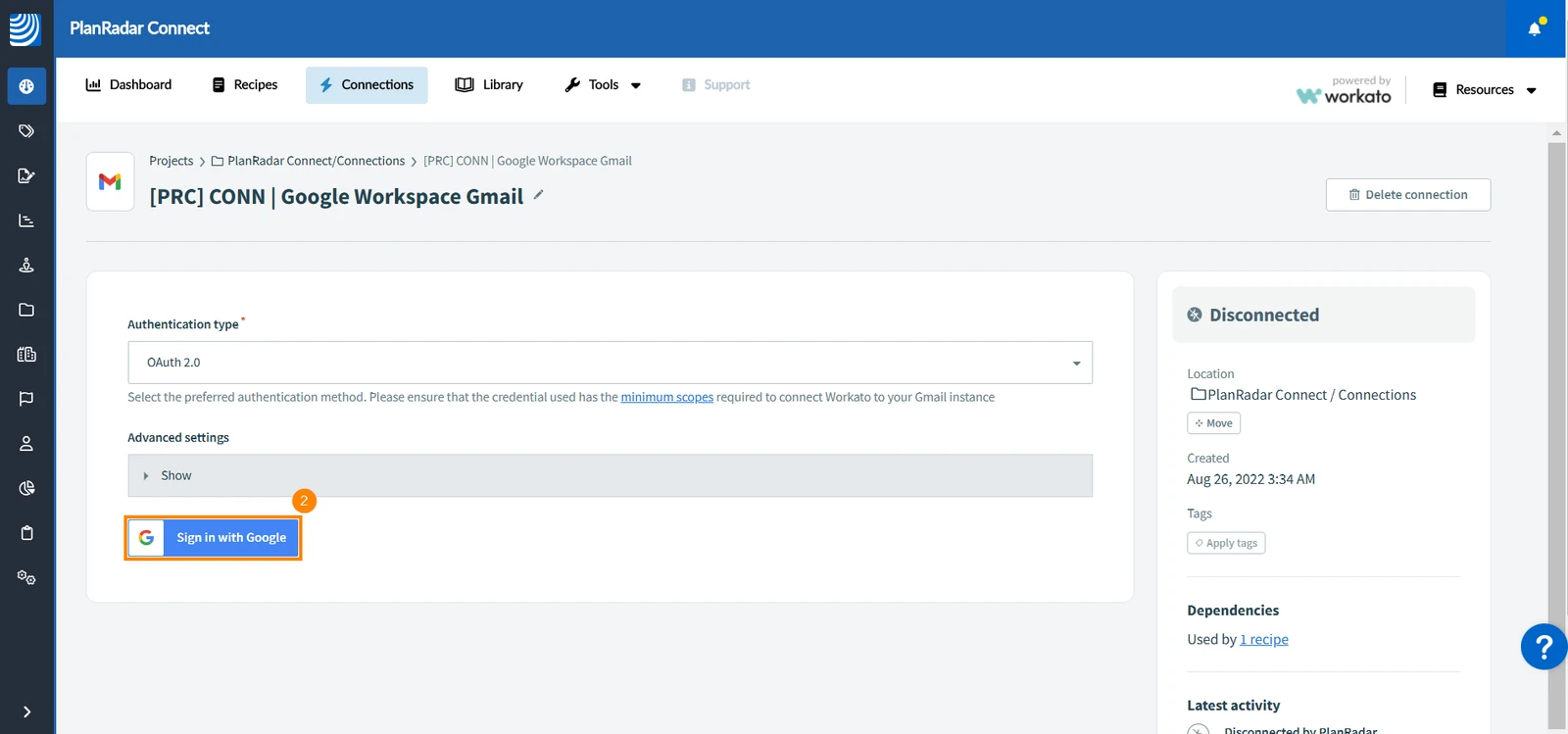Open the Resources dropdown menu
The width and height of the screenshot is (1568, 734).
click(1485, 90)
